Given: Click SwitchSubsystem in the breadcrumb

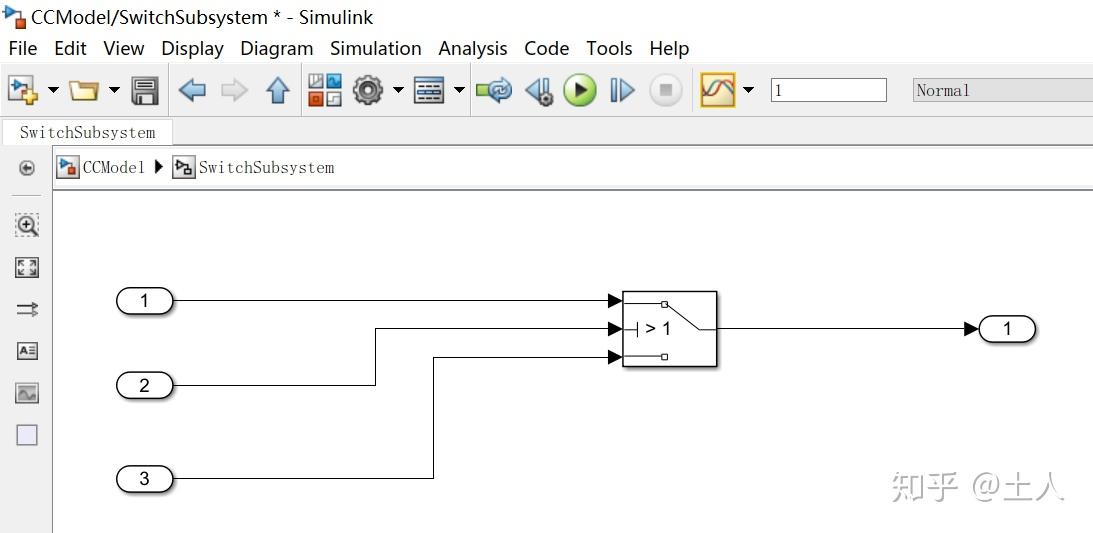Looking at the screenshot, I should (x=266, y=167).
